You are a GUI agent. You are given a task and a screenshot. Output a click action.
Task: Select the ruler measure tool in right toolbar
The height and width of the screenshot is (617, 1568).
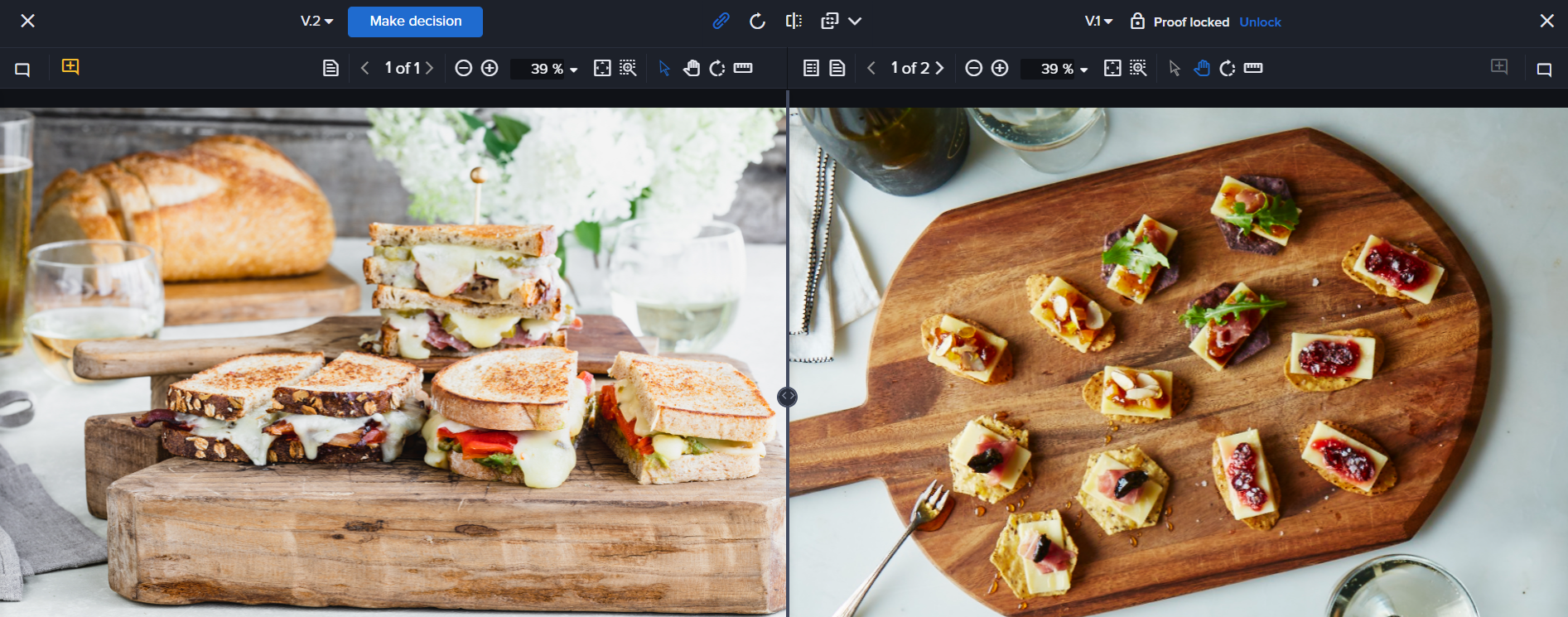click(x=1253, y=68)
